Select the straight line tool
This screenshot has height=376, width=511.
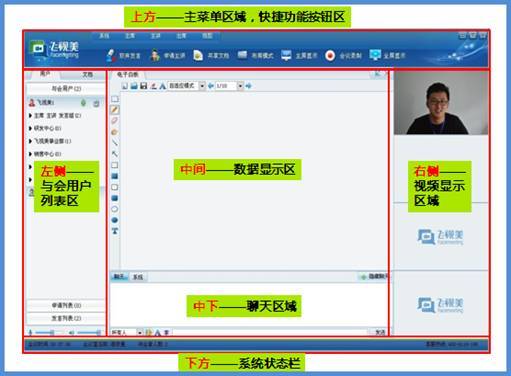(115, 143)
